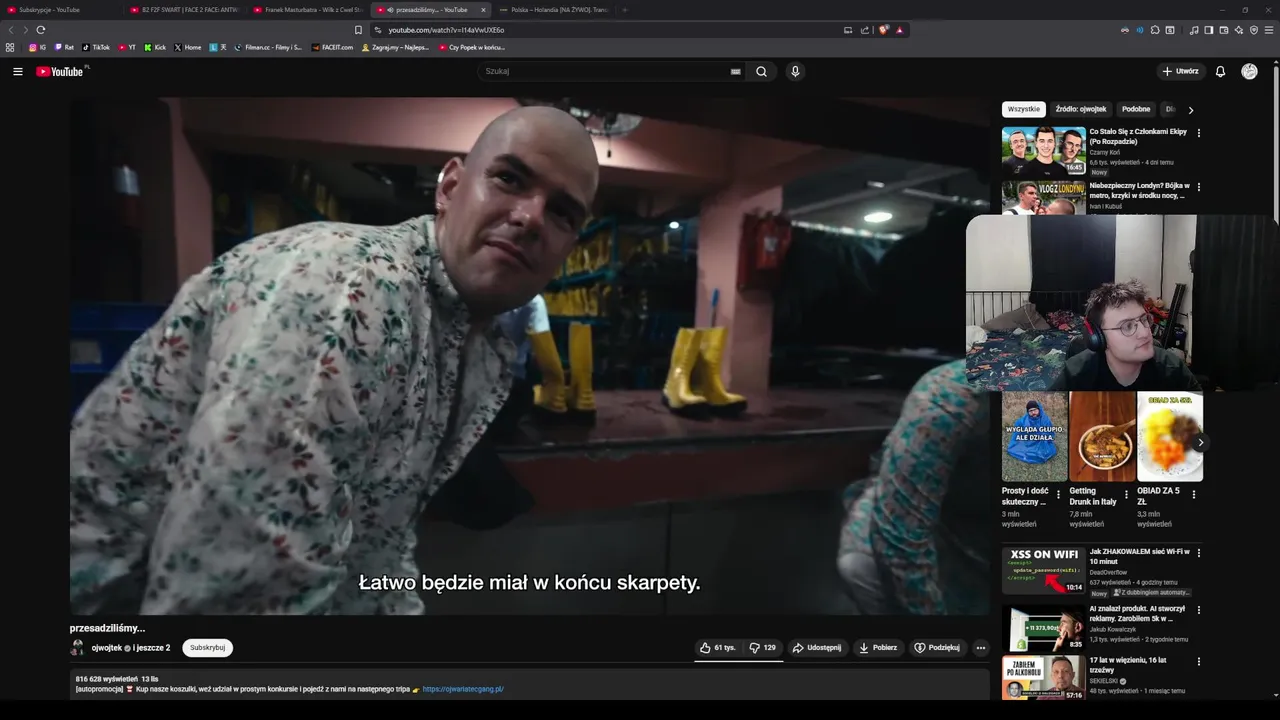Open options for Getting Drunk in Italy Short
1280x720 pixels.
[1126, 494]
